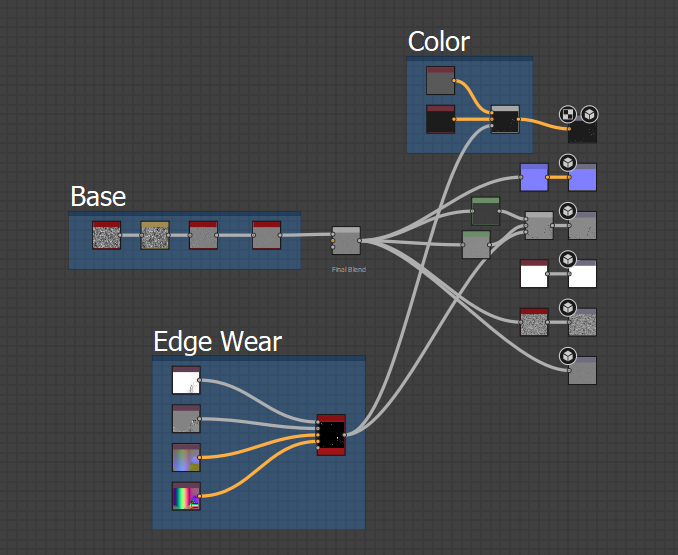This screenshot has height=555, width=678.
Task: Select the yellow-header noise node in Base frame
Action: coord(155,235)
